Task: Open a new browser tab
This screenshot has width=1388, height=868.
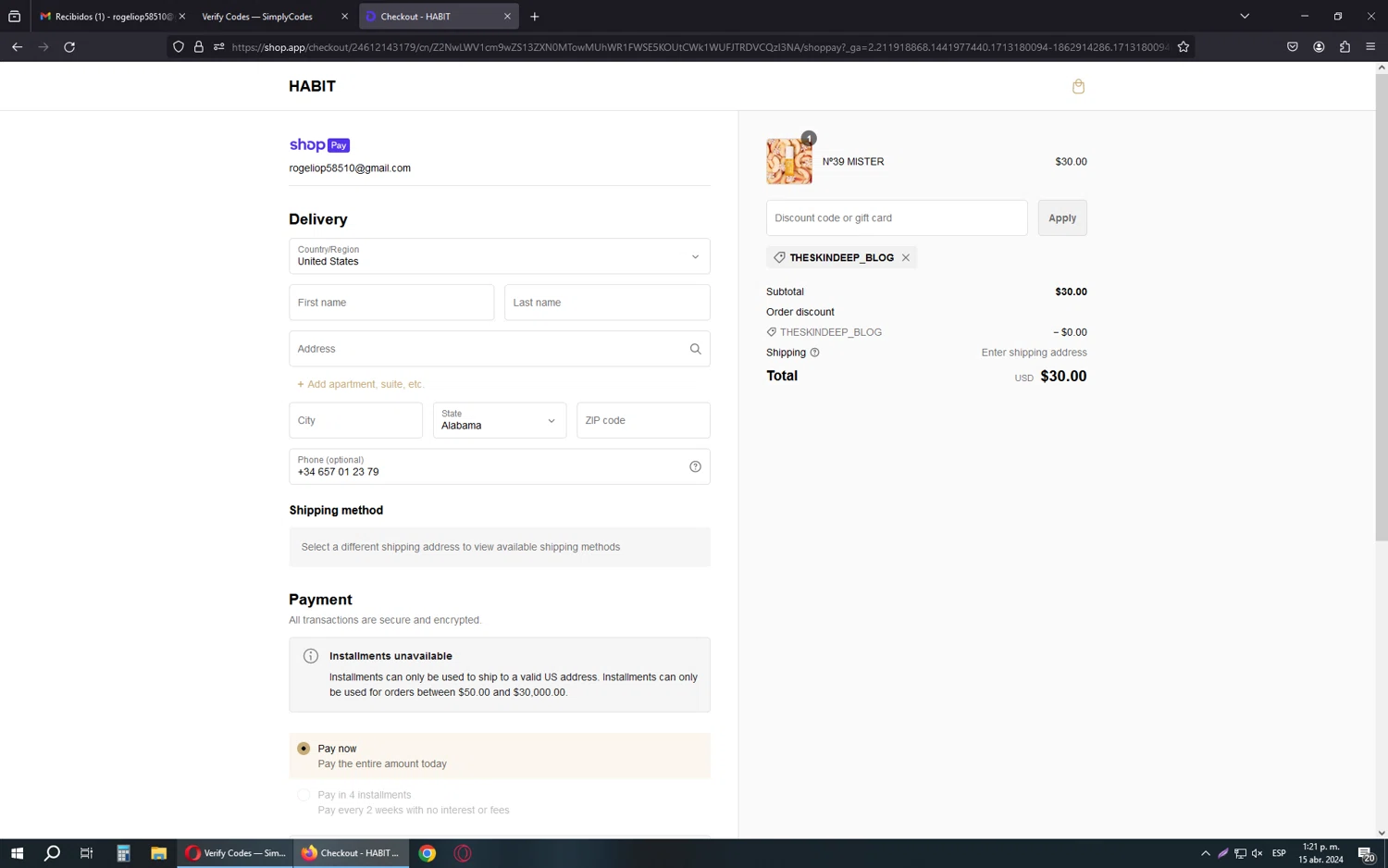Action: (535, 17)
